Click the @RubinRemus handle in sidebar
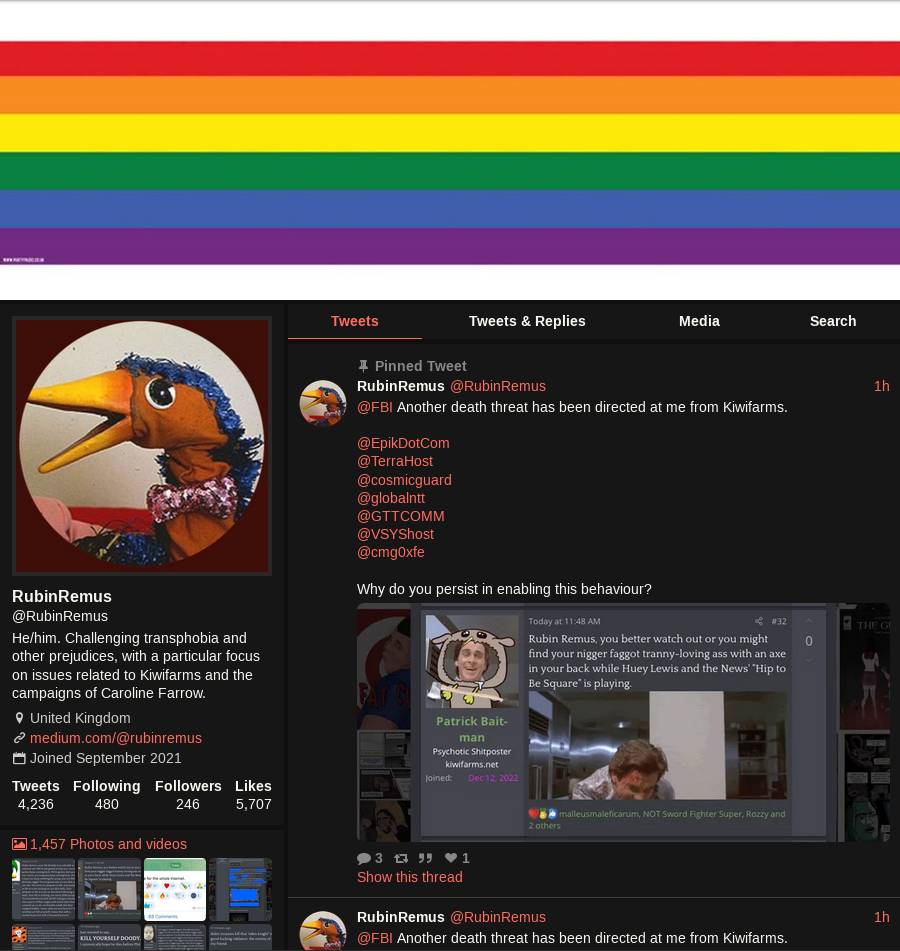This screenshot has height=951, width=900. 60,616
